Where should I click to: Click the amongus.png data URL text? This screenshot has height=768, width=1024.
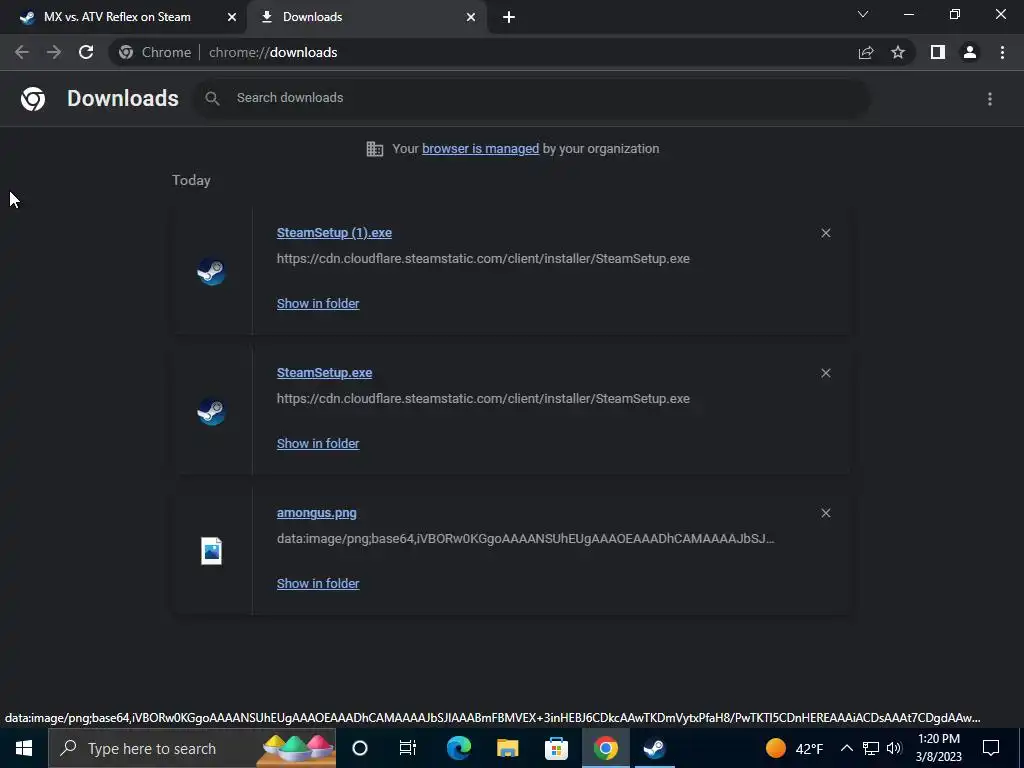[x=526, y=539]
